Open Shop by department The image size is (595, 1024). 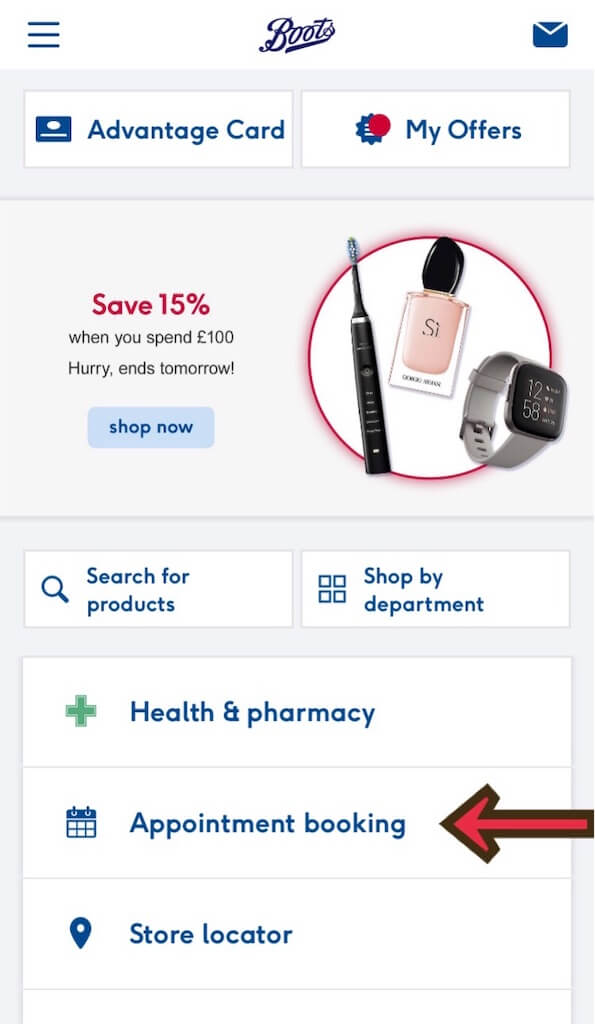(436, 589)
